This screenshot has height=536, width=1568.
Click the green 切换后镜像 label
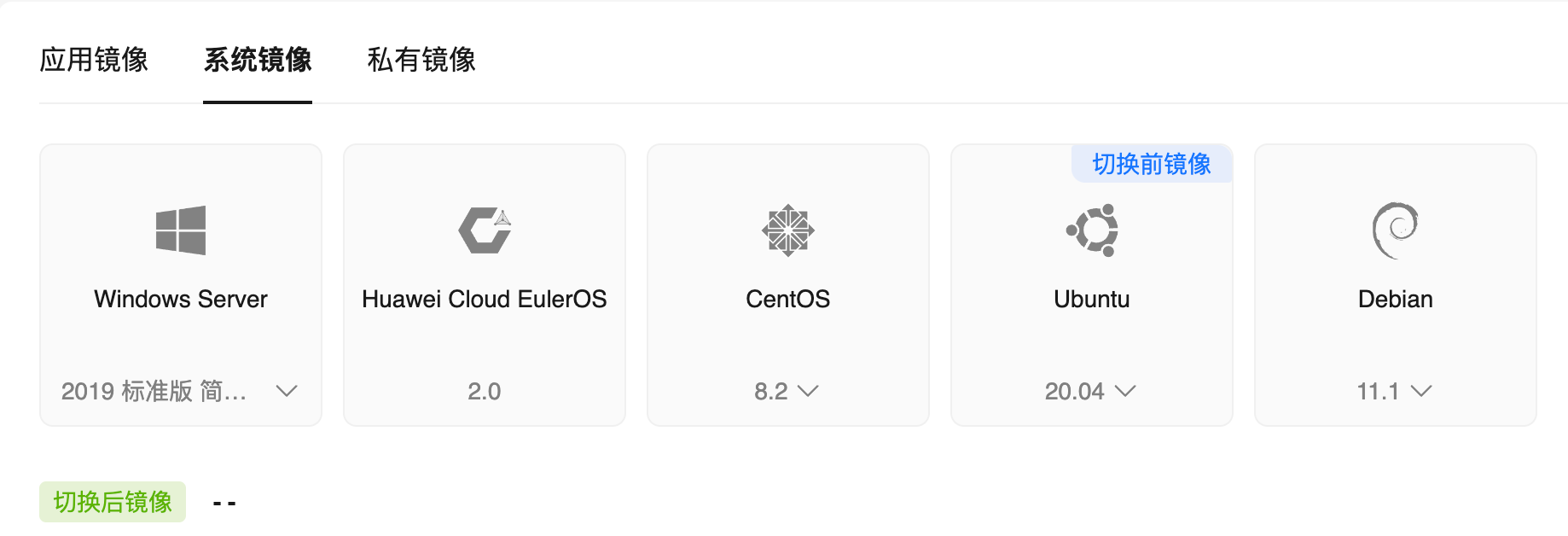click(113, 502)
